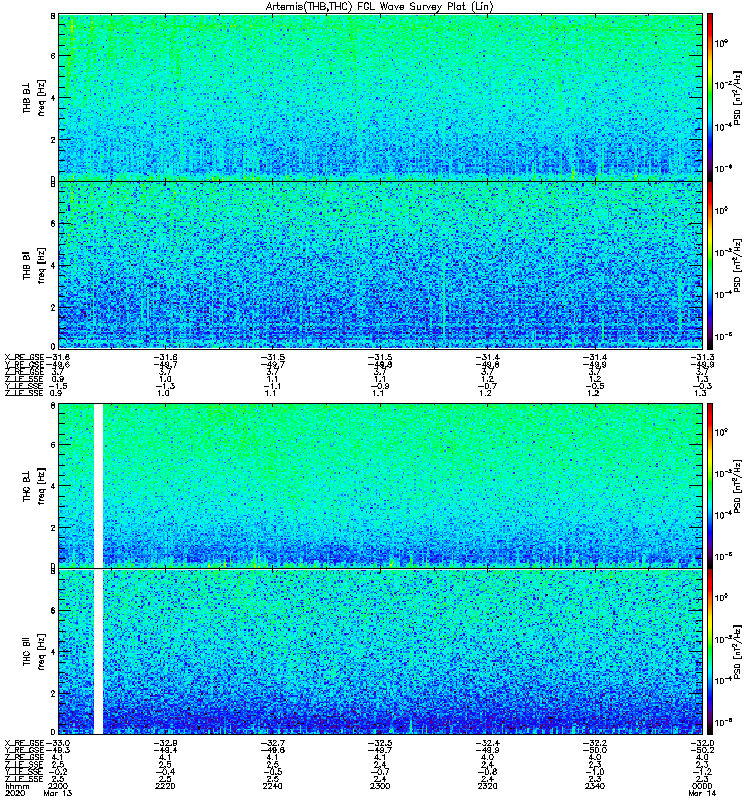The image size is (750, 800).
Task: Click the X_RE_GSE value -32.7
Action: [272, 743]
